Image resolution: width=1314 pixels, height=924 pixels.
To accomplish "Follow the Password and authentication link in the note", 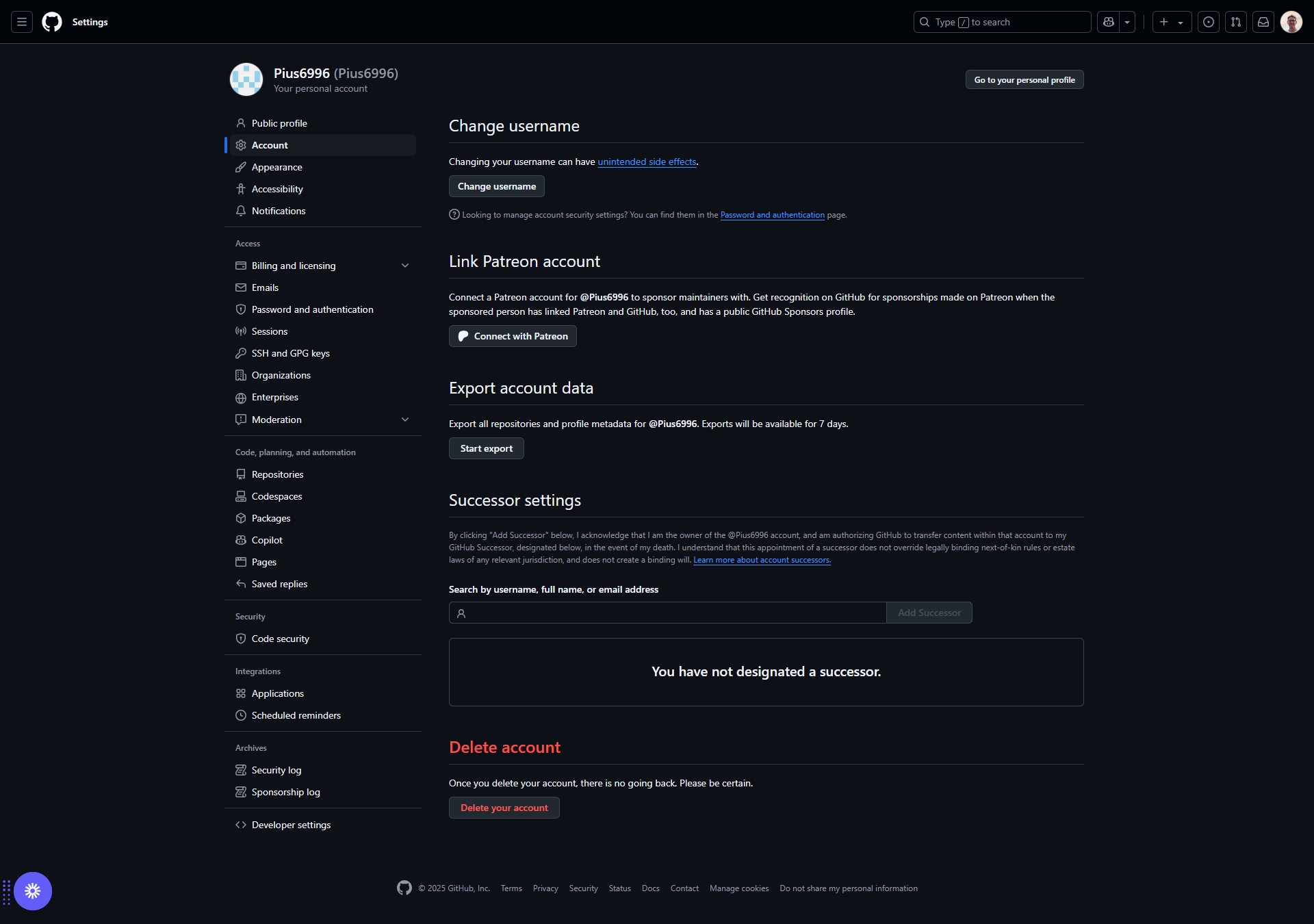I will 772,215.
